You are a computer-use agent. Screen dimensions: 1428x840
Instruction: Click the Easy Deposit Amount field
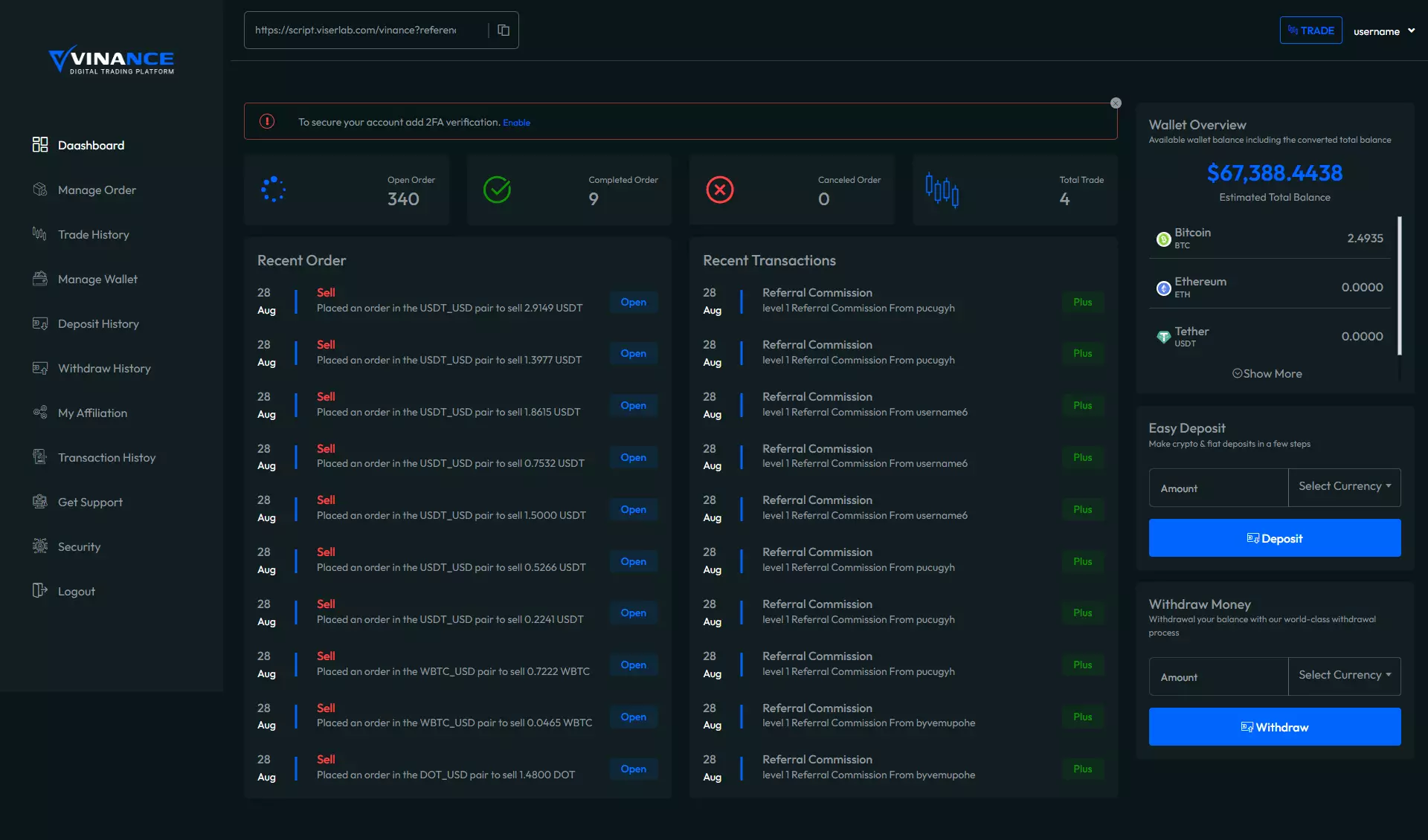[x=1218, y=488]
